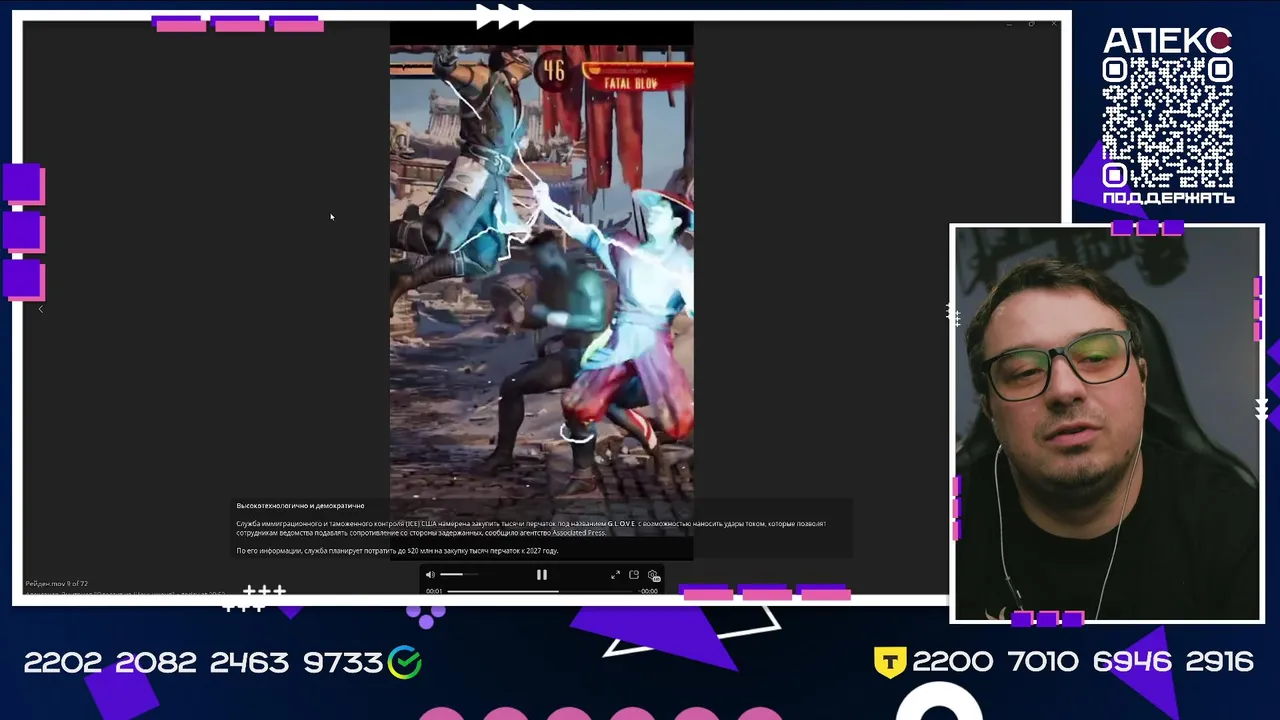
Task: Go to the previous media with left arrow
Action: coord(41,310)
